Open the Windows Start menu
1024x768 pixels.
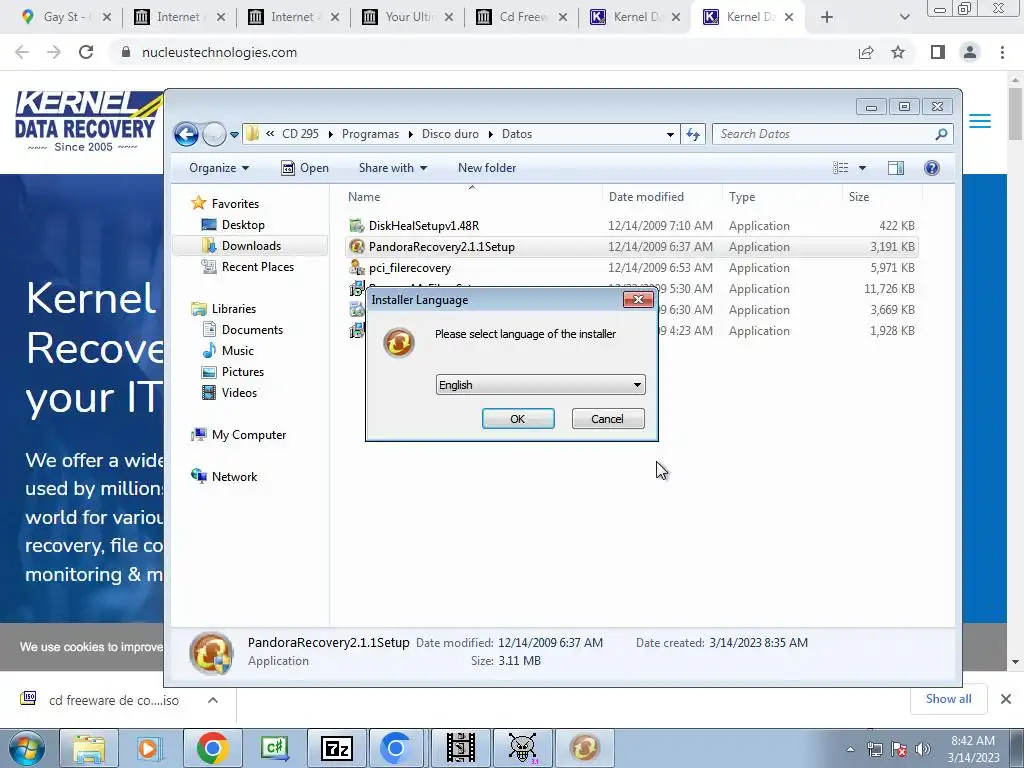point(27,748)
